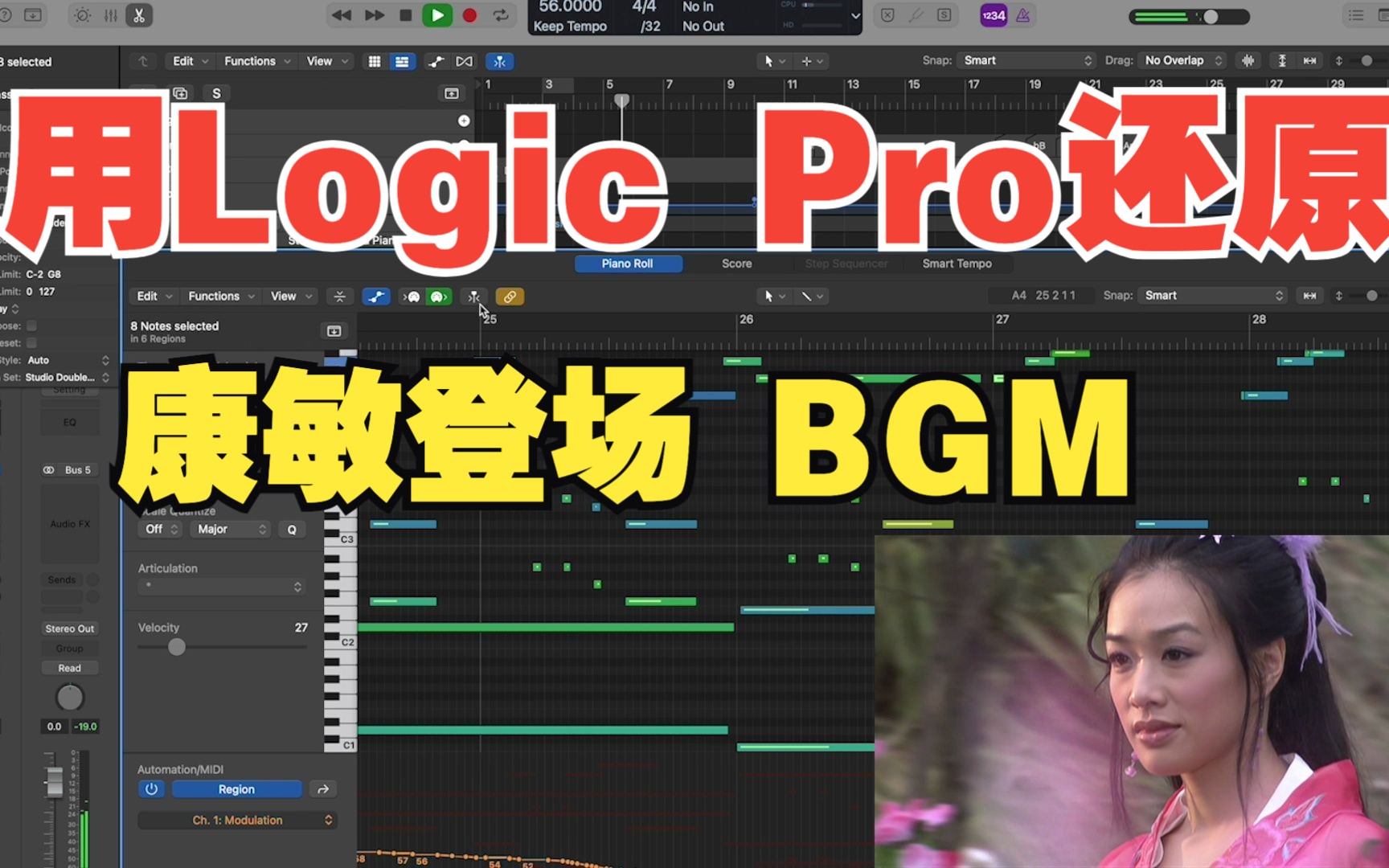Click the Read automation mode button
The width and height of the screenshot is (1389, 868).
pyautogui.click(x=70, y=668)
